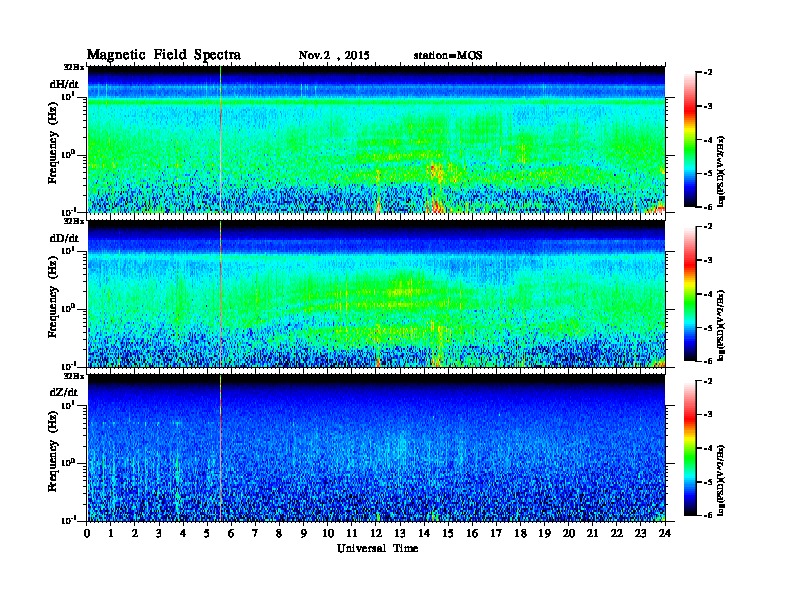Click the 10^-1 frequency tick of the dH/dt panel

68,211
